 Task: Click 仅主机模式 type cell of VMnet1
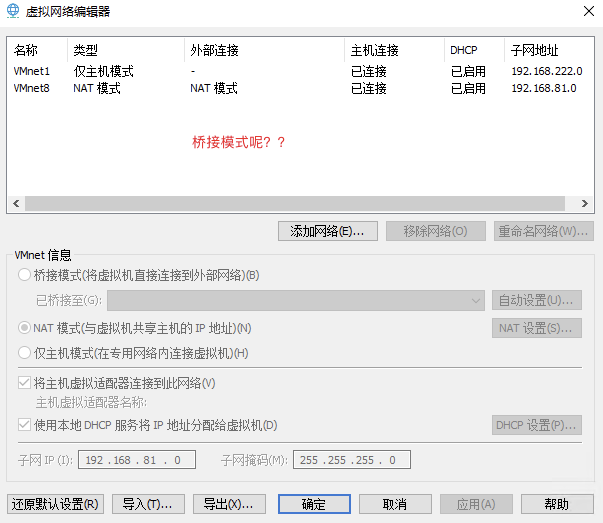(x=103, y=71)
